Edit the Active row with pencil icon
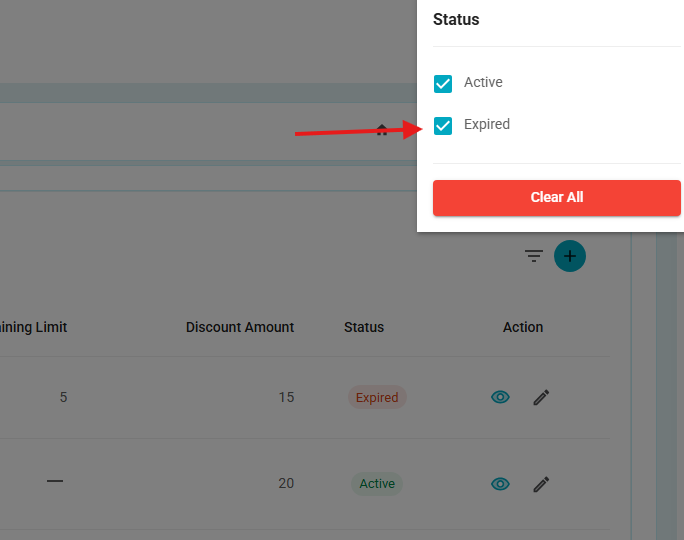Screen dimensions: 684x540 [541, 484]
